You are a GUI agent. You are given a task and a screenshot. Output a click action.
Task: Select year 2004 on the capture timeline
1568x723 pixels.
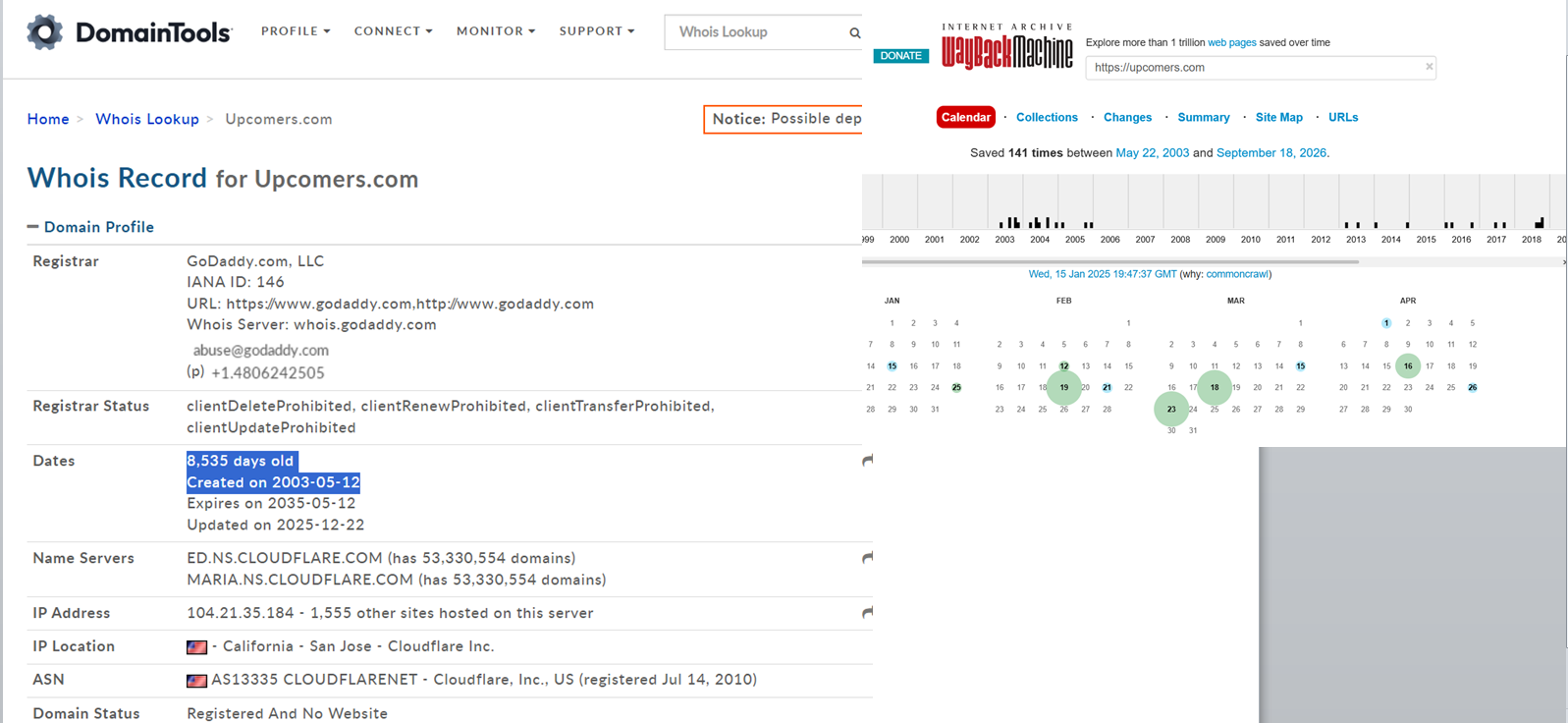(x=1040, y=239)
